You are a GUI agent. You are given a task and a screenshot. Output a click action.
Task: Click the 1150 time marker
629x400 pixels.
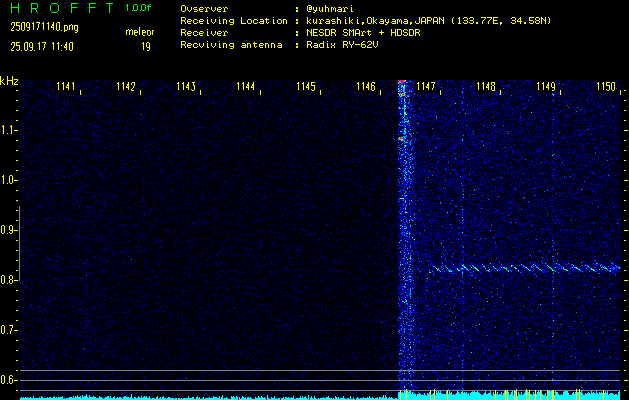point(606,87)
